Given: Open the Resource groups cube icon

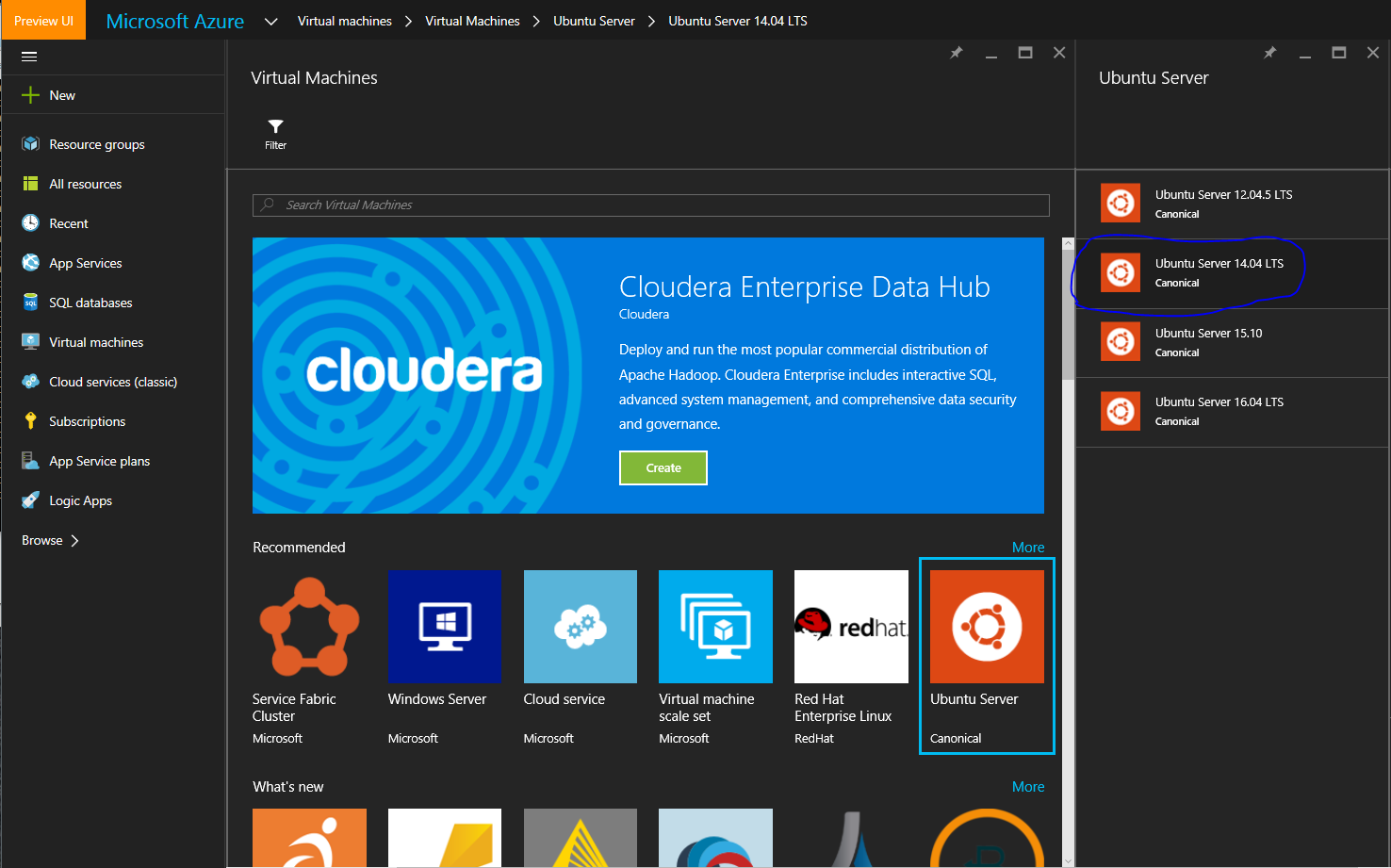Looking at the screenshot, I should click(x=30, y=144).
